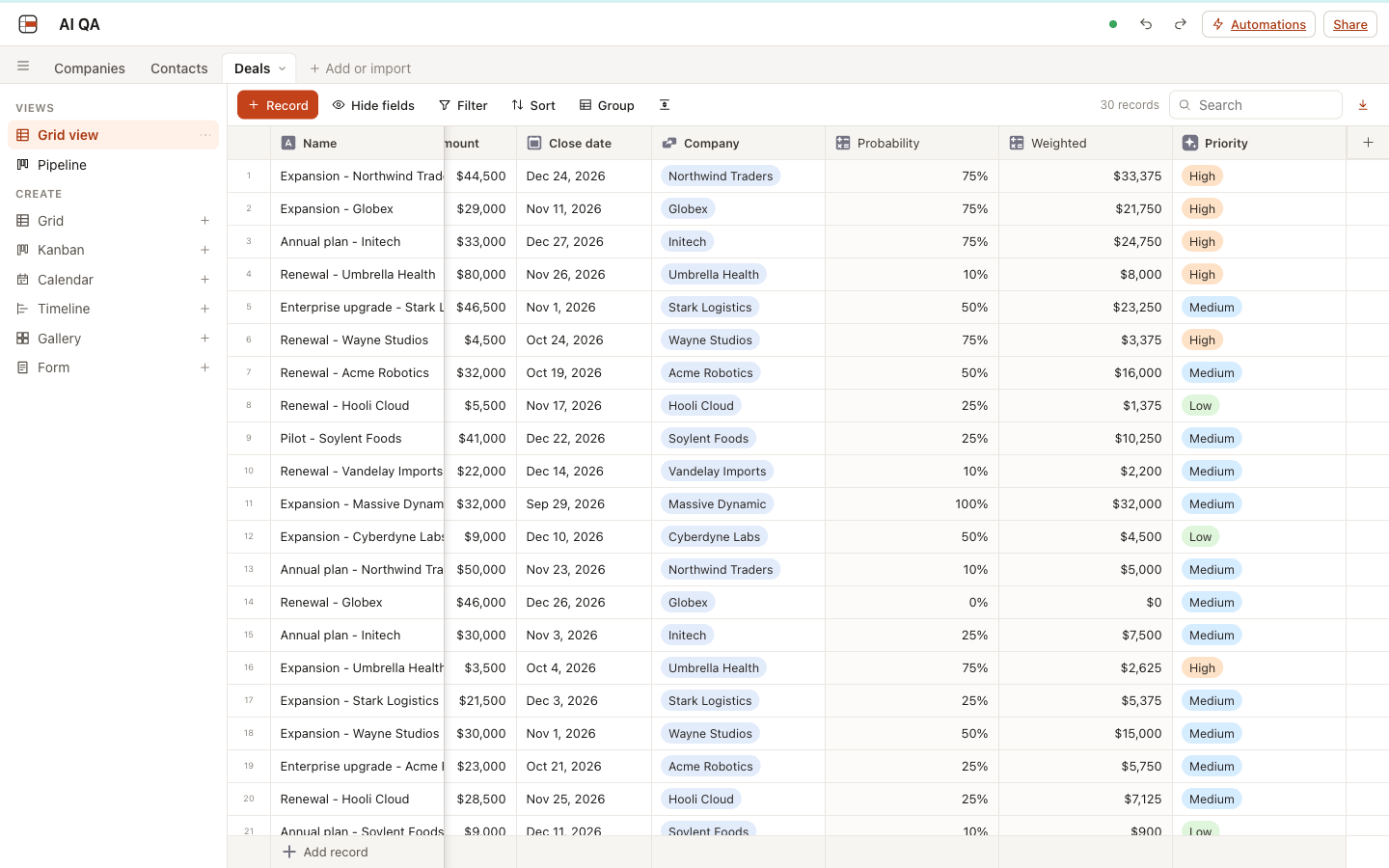Focus the Search input field
This screenshot has height=868, width=1389.
tap(1256, 105)
